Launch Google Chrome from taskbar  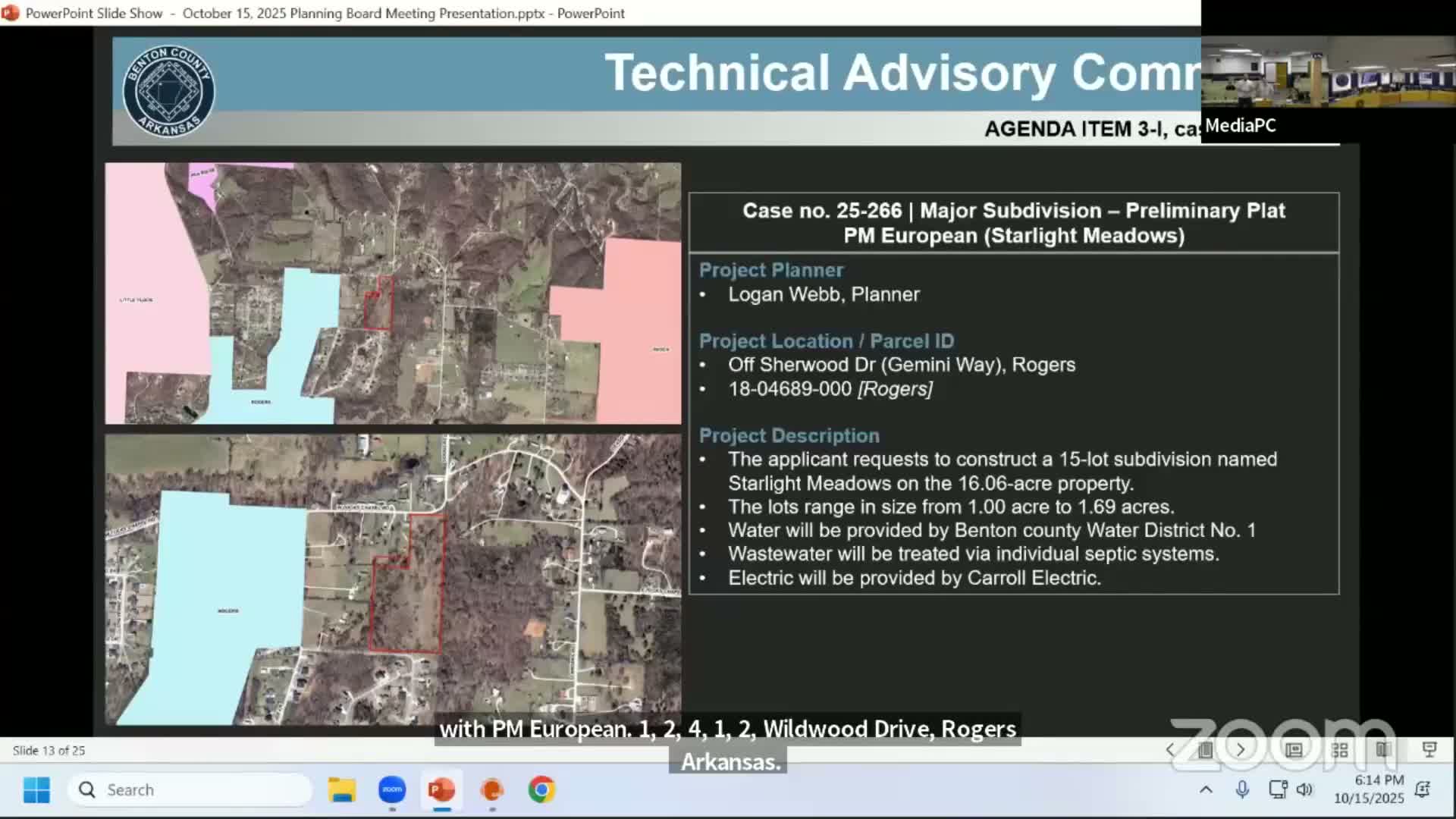tap(541, 790)
